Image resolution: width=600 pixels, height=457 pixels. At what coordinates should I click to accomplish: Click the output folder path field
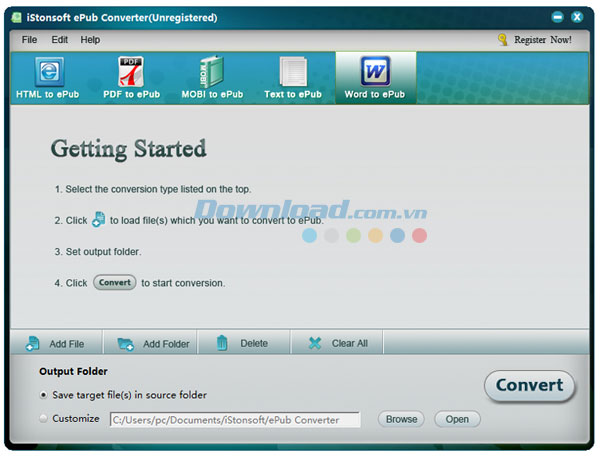pyautogui.click(x=235, y=420)
